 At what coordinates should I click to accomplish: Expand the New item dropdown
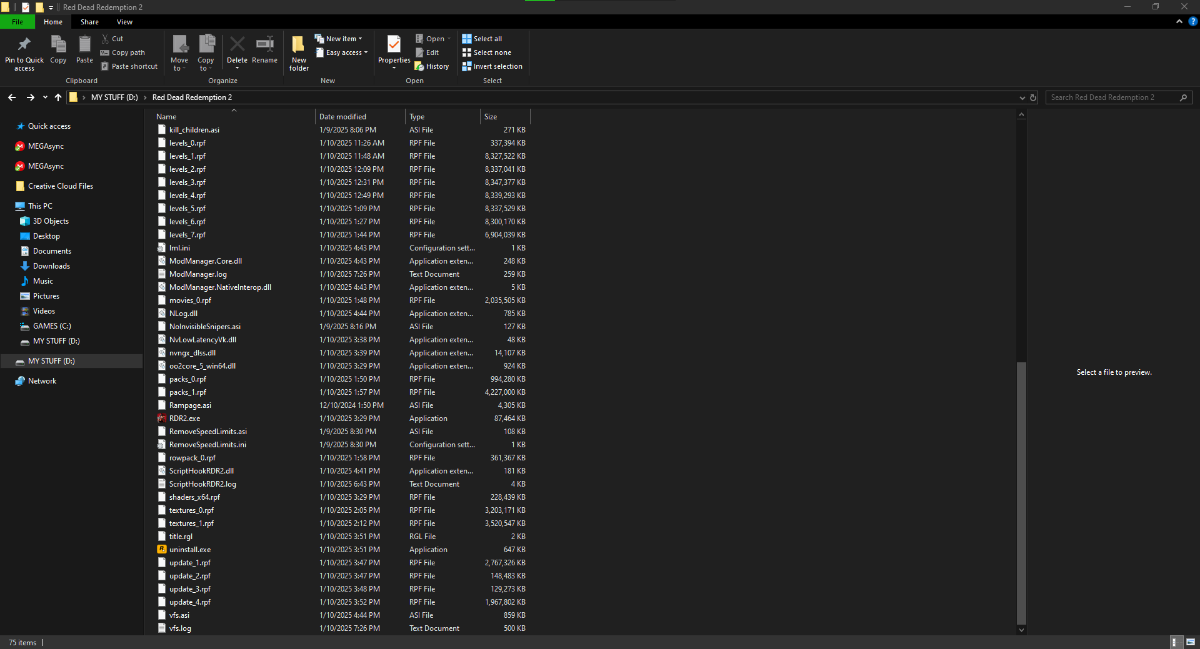339,38
